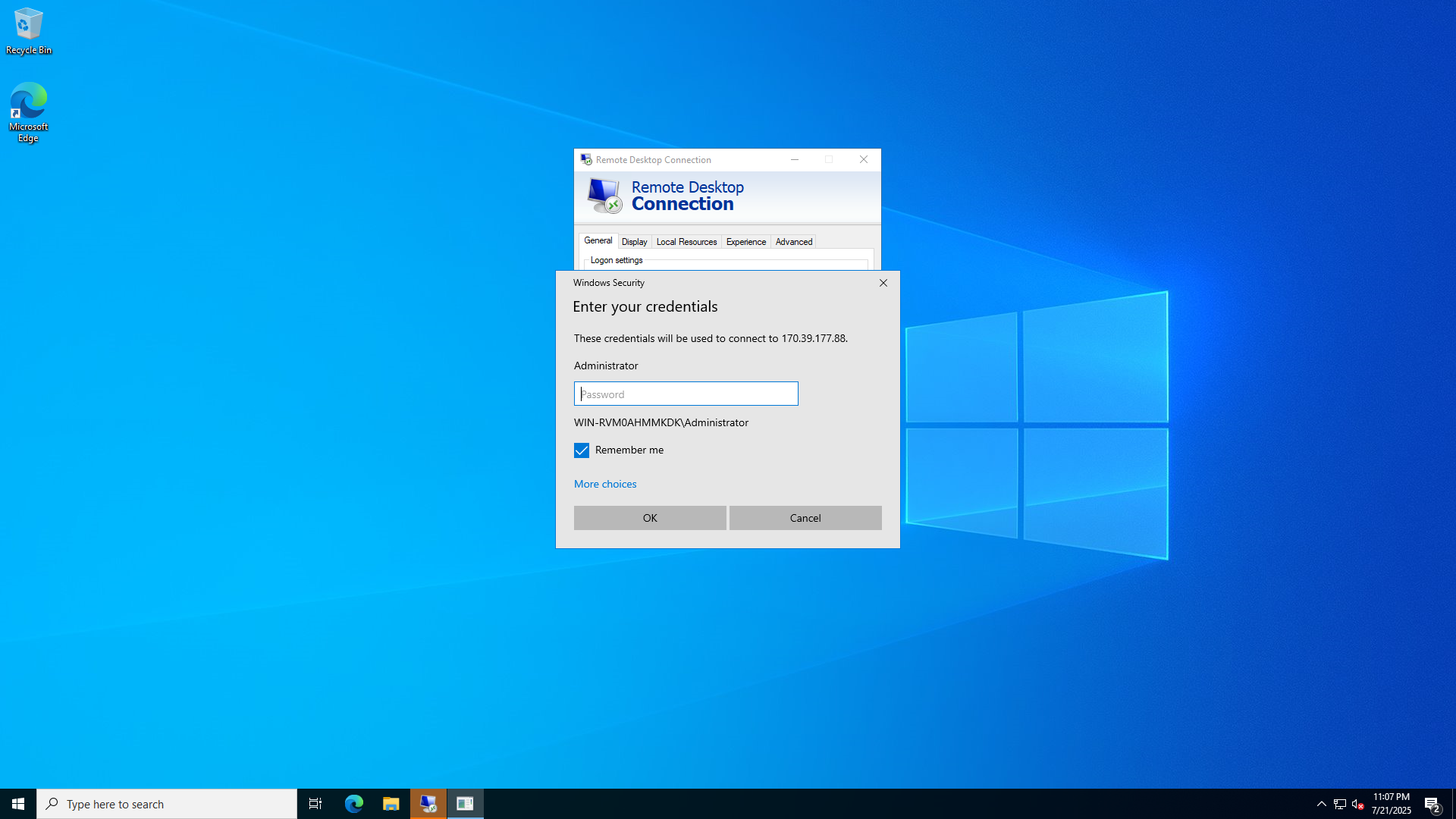The image size is (1456, 819).
Task: Click Edge icon in taskbar
Action: (x=354, y=804)
